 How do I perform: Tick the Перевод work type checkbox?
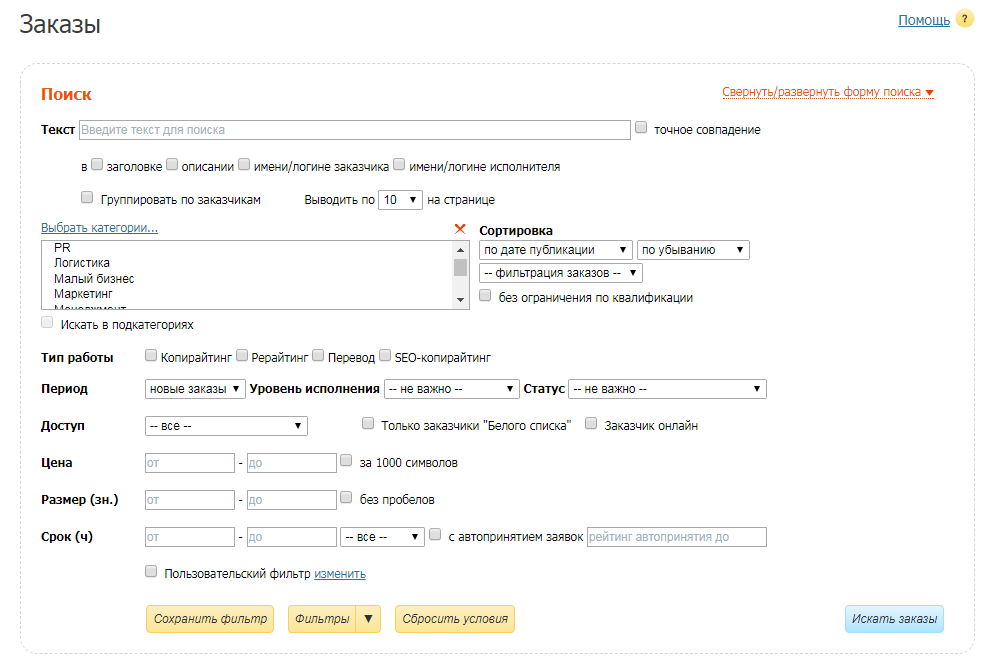tap(318, 356)
